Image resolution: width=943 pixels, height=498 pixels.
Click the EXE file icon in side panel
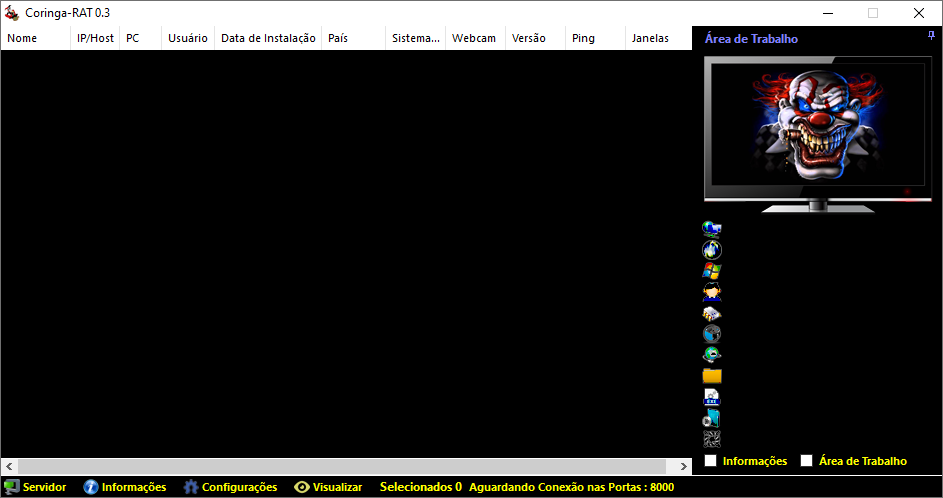(x=712, y=397)
